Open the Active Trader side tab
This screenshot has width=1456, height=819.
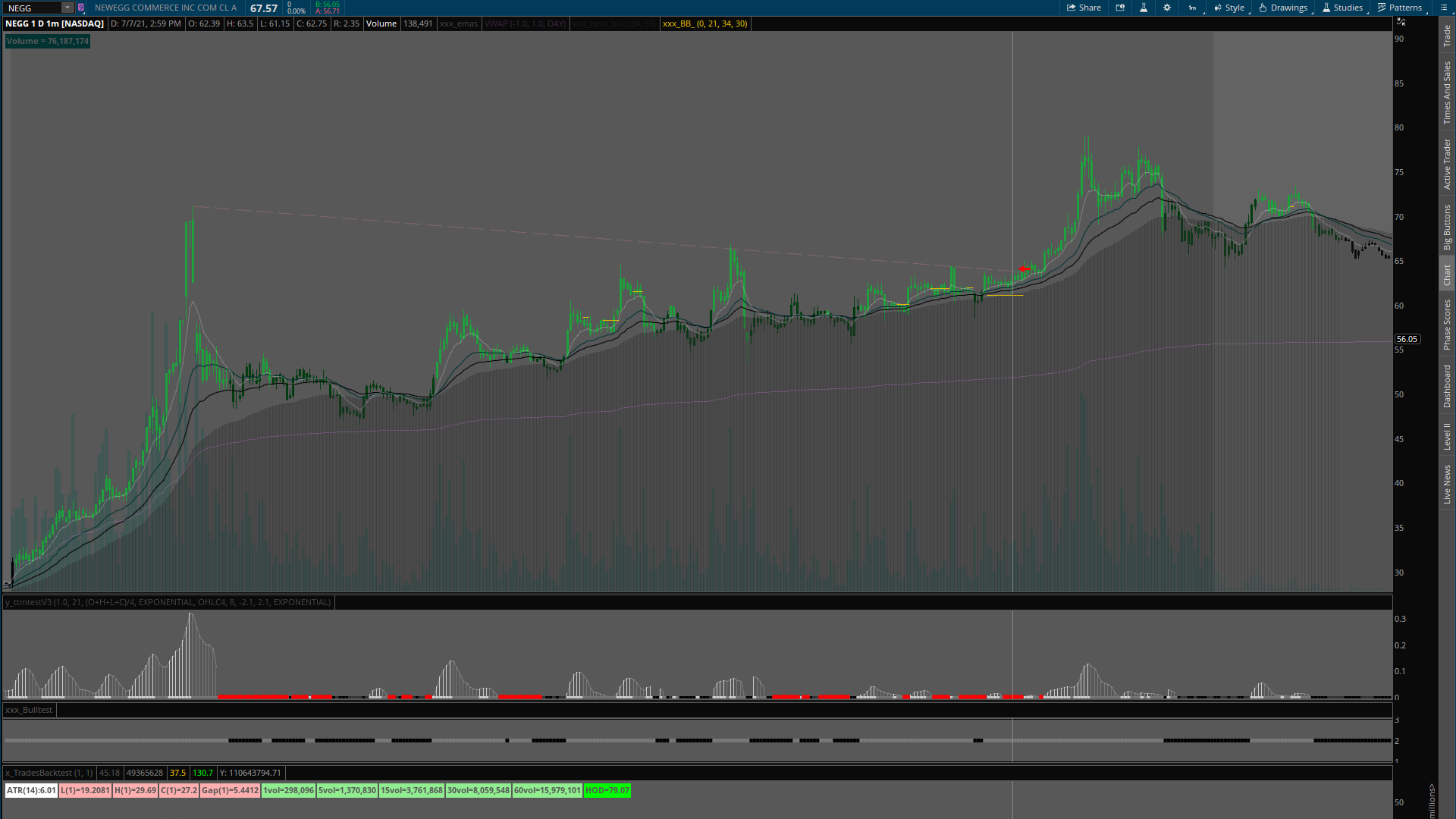pyautogui.click(x=1447, y=164)
